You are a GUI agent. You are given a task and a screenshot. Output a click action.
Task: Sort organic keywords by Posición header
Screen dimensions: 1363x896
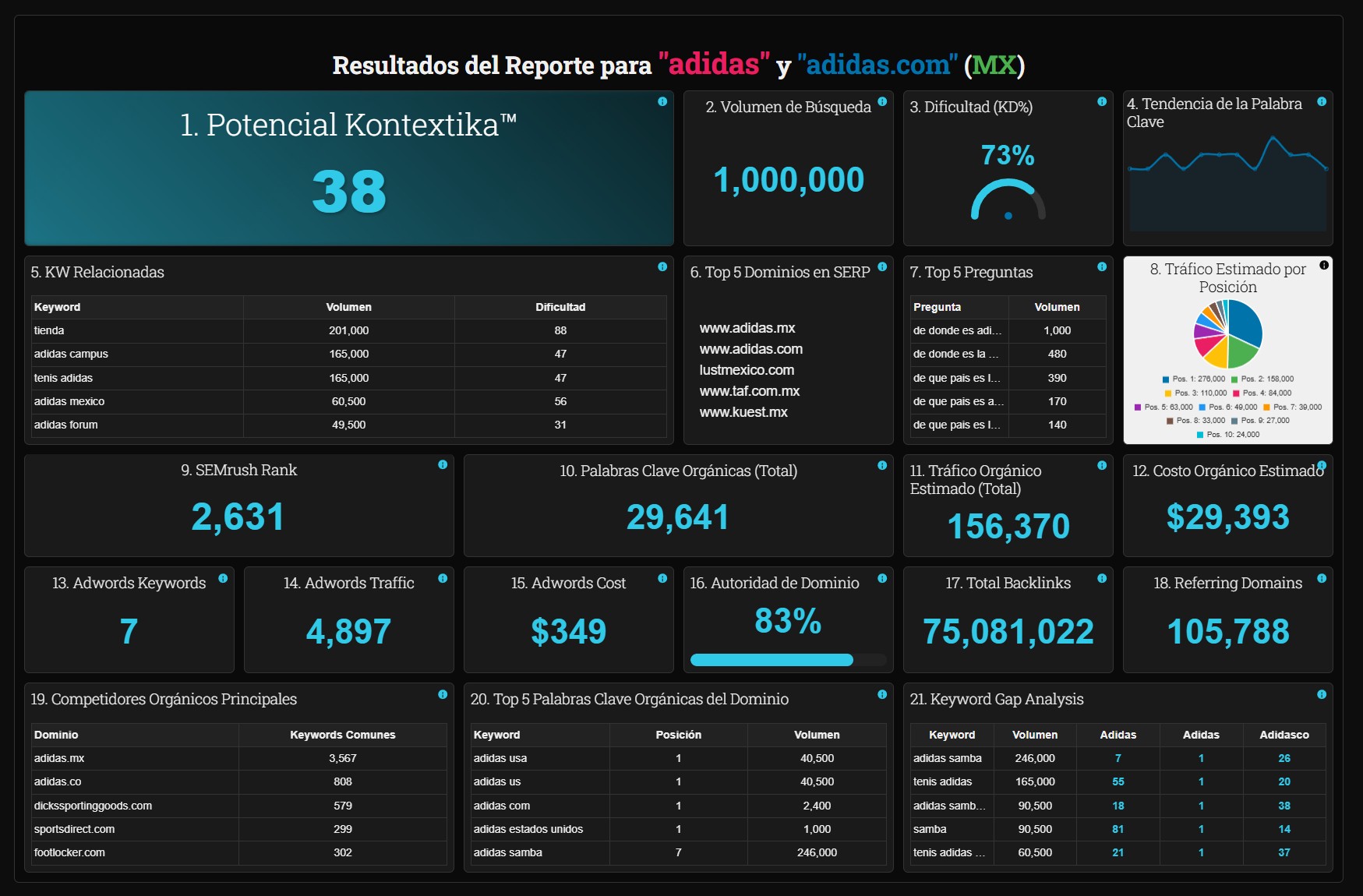678,735
